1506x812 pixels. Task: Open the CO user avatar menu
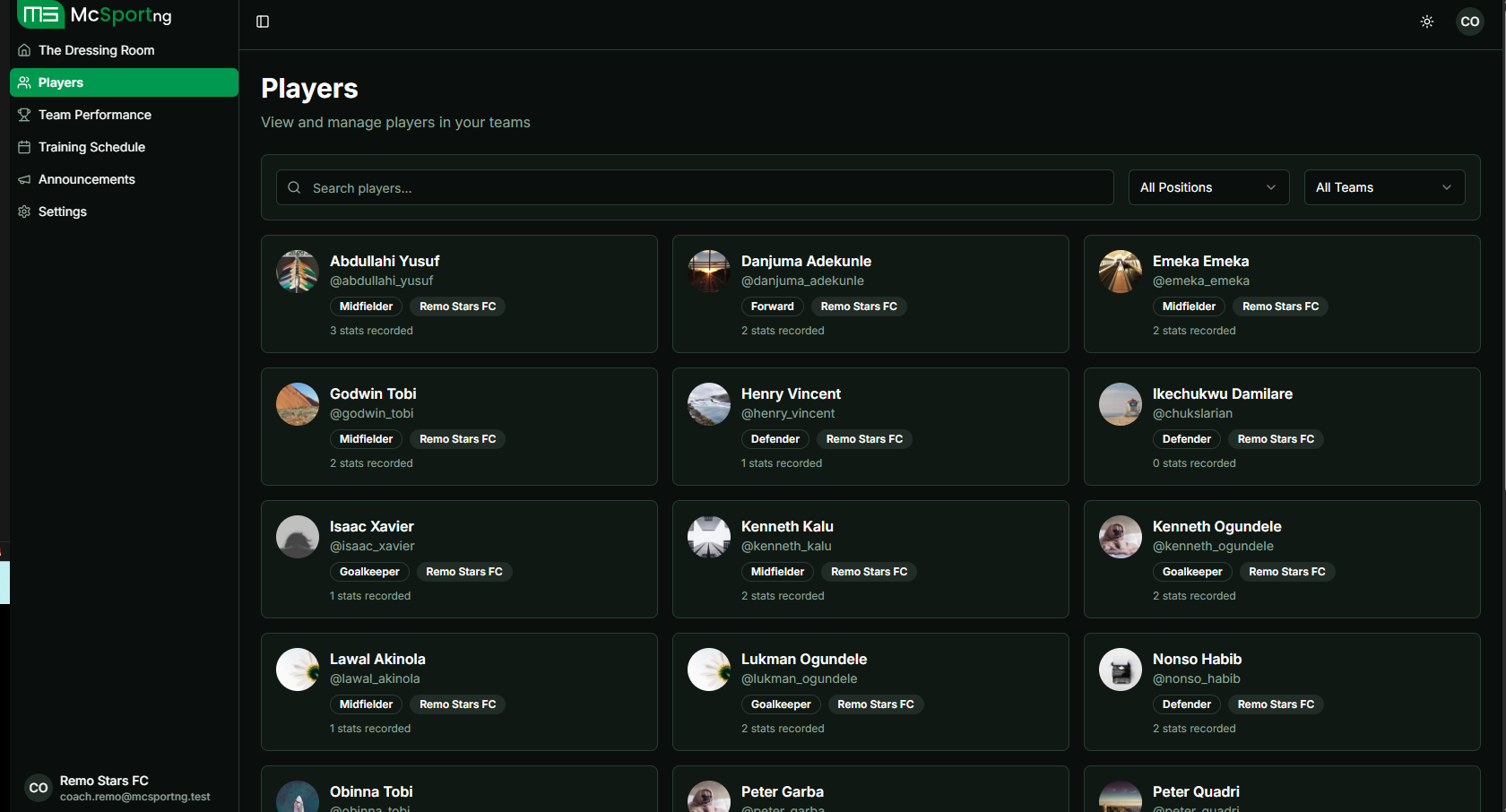1470,22
